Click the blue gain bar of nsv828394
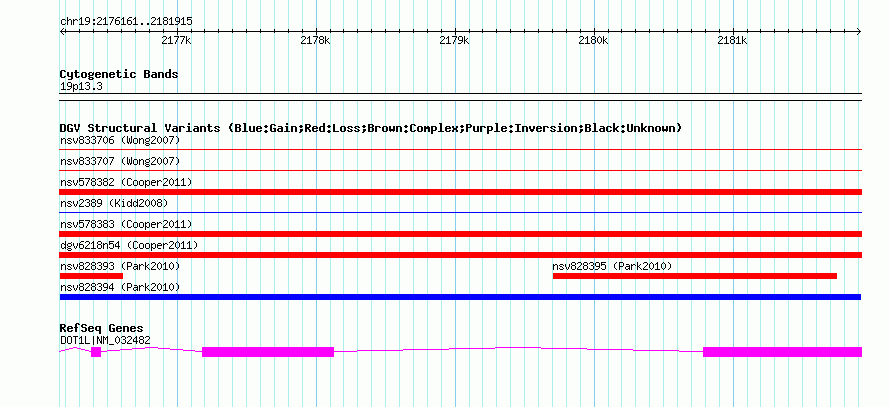This screenshot has height=407, width=890. [x=460, y=297]
